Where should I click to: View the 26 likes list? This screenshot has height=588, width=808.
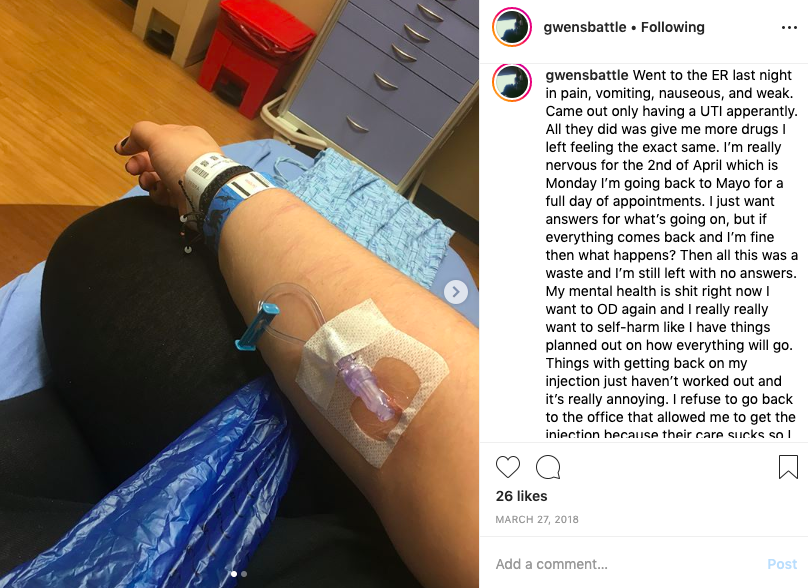[x=521, y=496]
